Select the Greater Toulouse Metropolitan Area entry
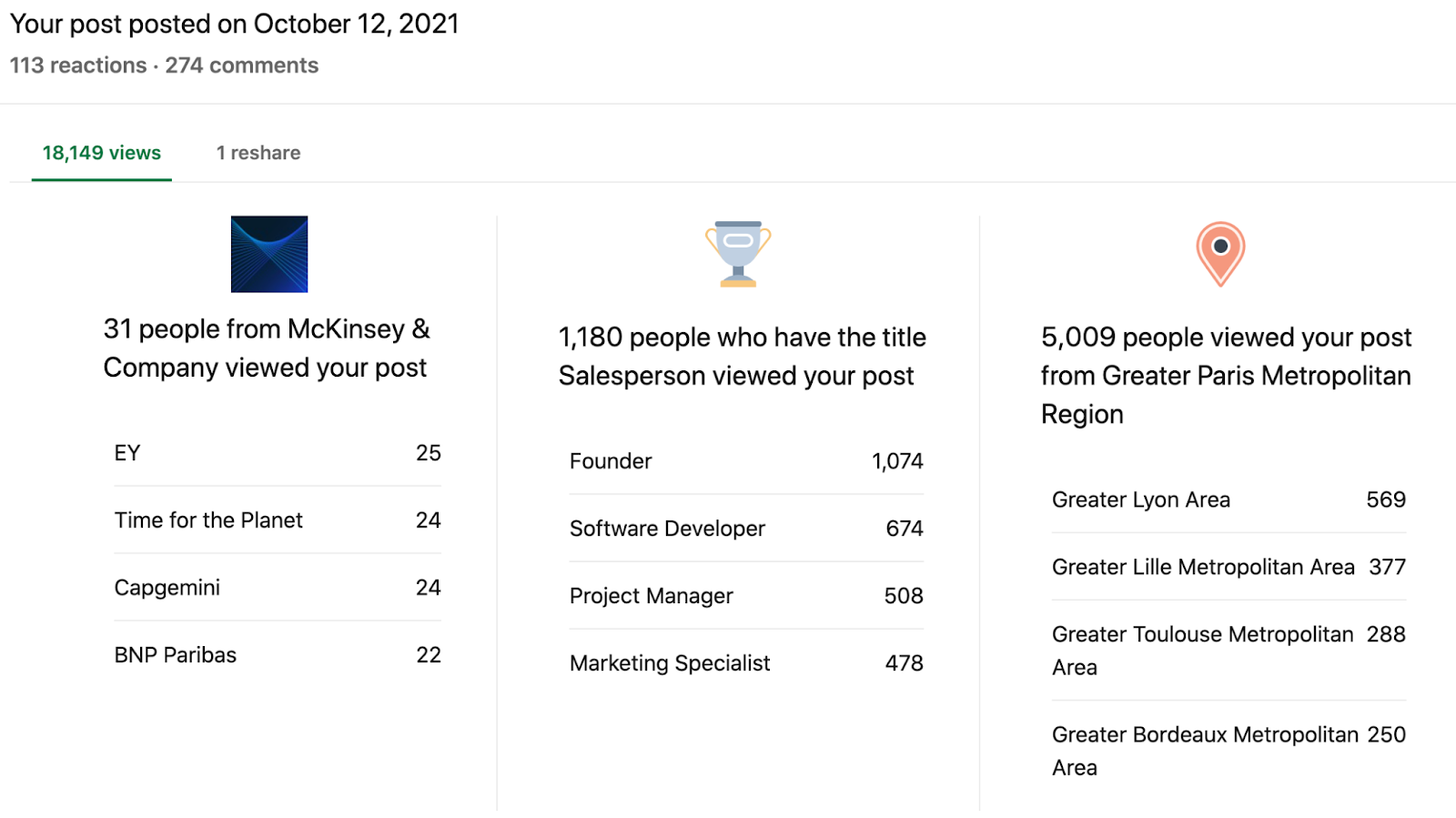This screenshot has width=1456, height=818. [1228, 650]
